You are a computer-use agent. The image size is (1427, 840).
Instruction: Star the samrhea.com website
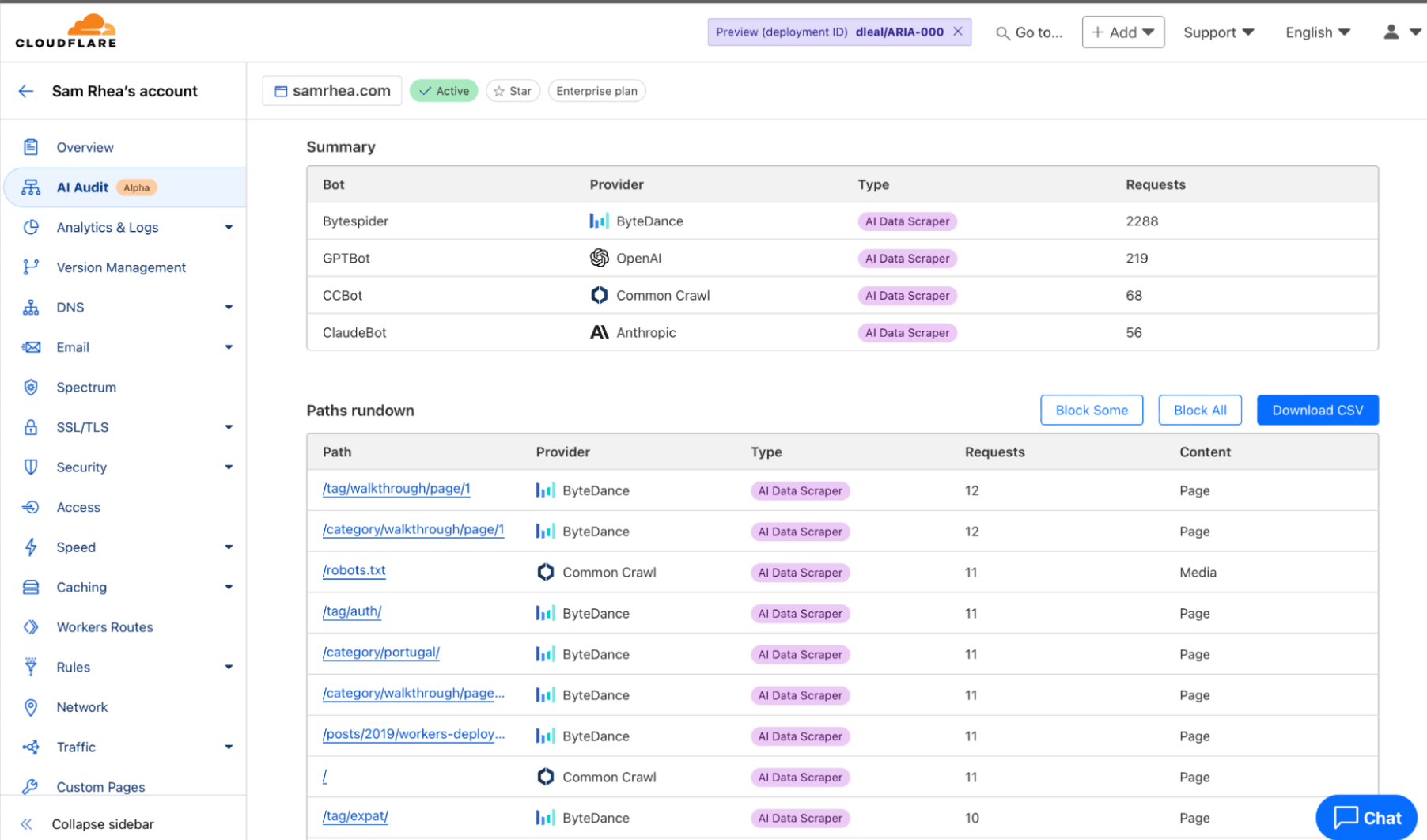pos(513,90)
